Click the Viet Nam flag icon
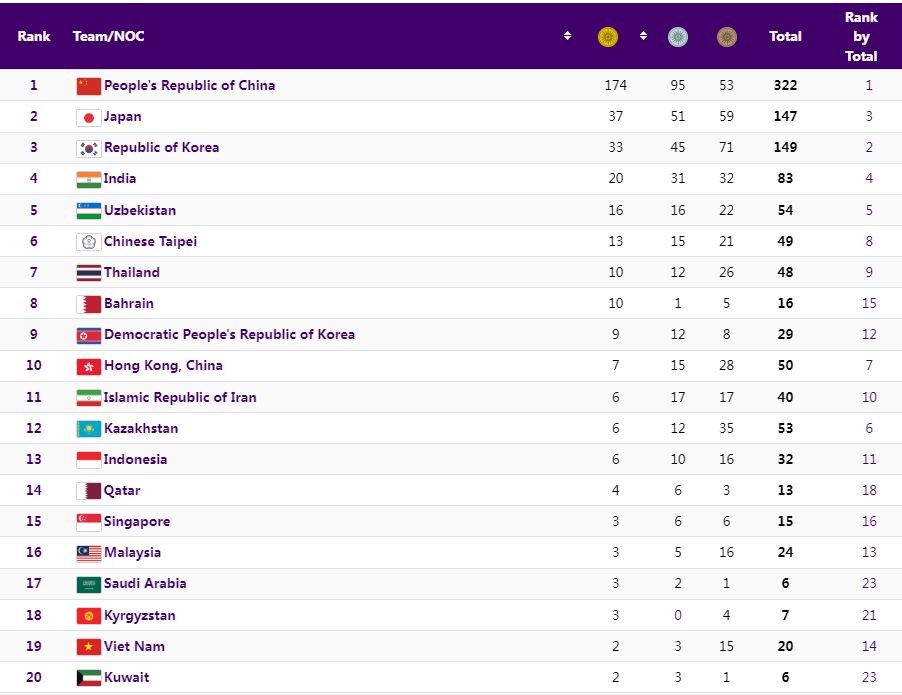The image size is (902, 695). [x=88, y=647]
